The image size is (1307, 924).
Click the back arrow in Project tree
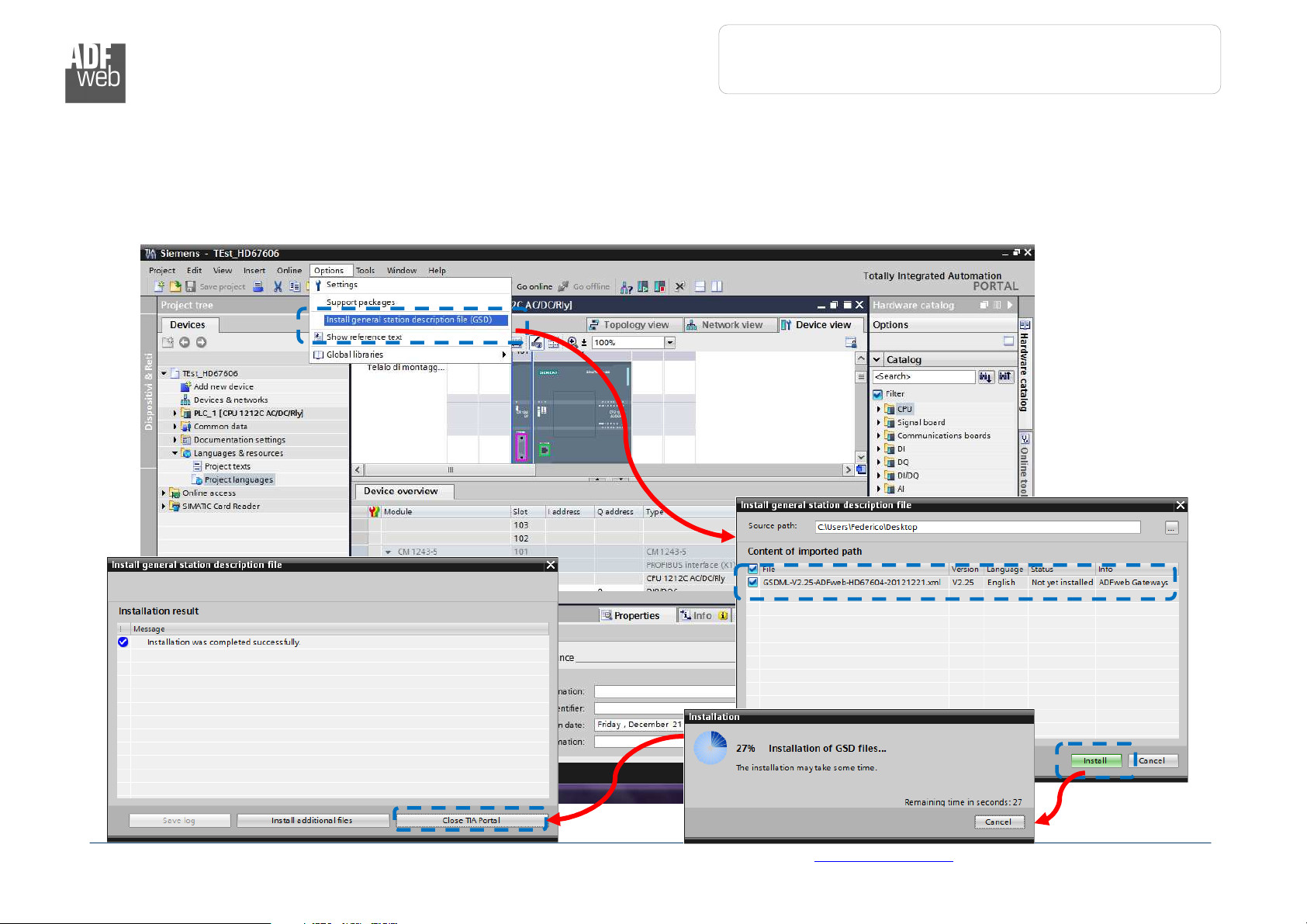coord(185,342)
